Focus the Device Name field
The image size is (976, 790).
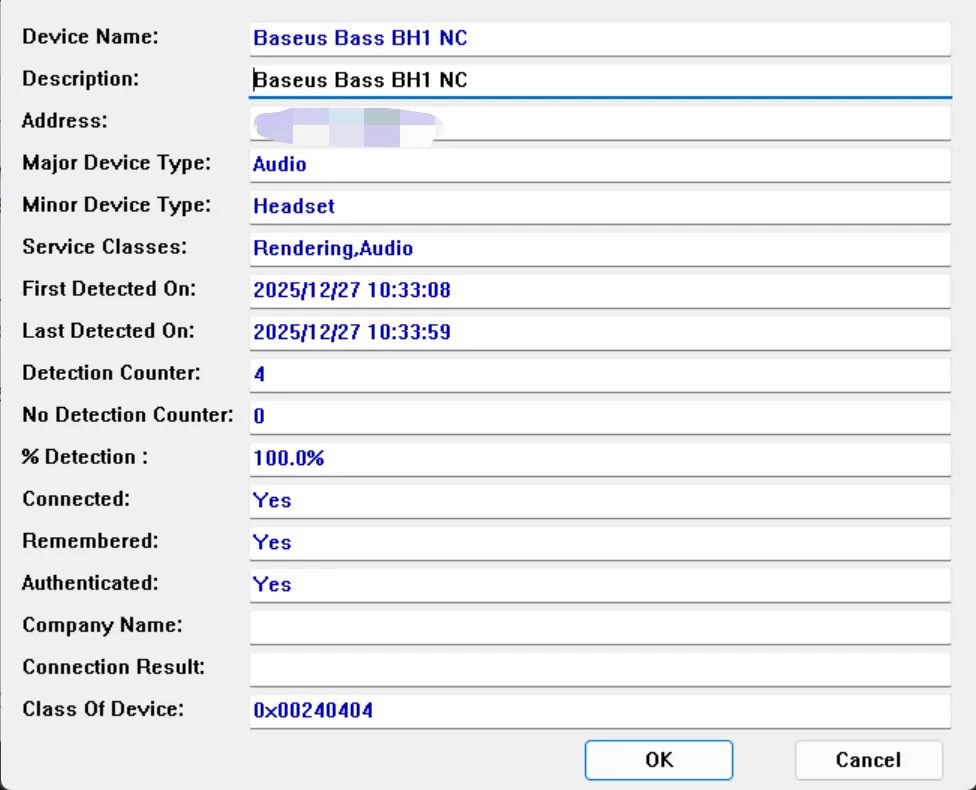tap(600, 39)
